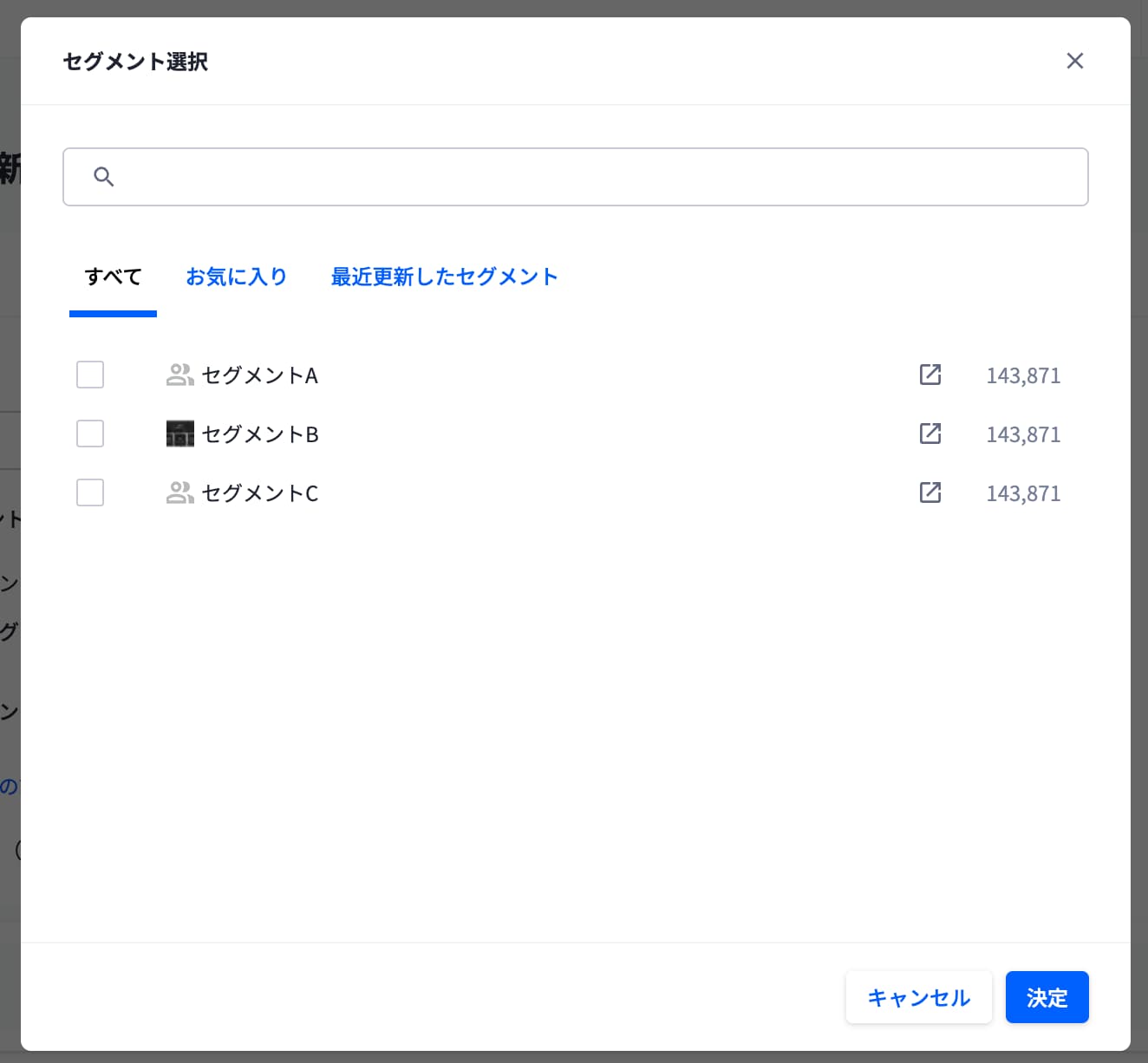Close the セグメント選択 dialog
1148x1063 pixels.
click(1074, 61)
